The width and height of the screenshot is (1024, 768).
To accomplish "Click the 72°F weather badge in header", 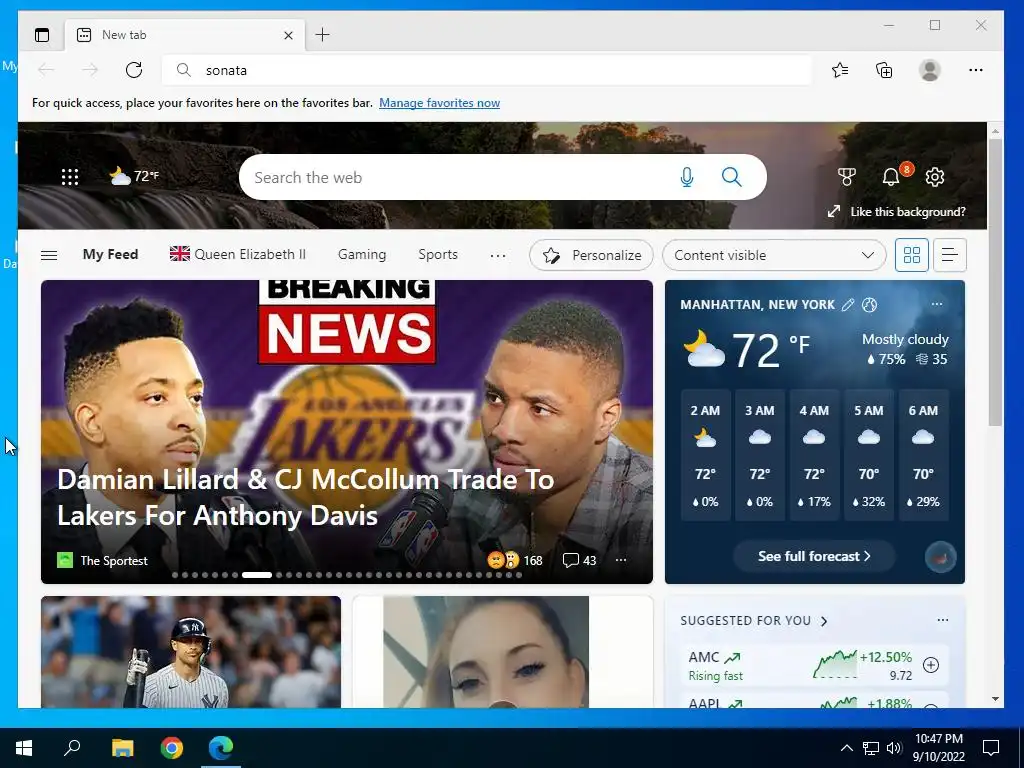I will click(134, 176).
